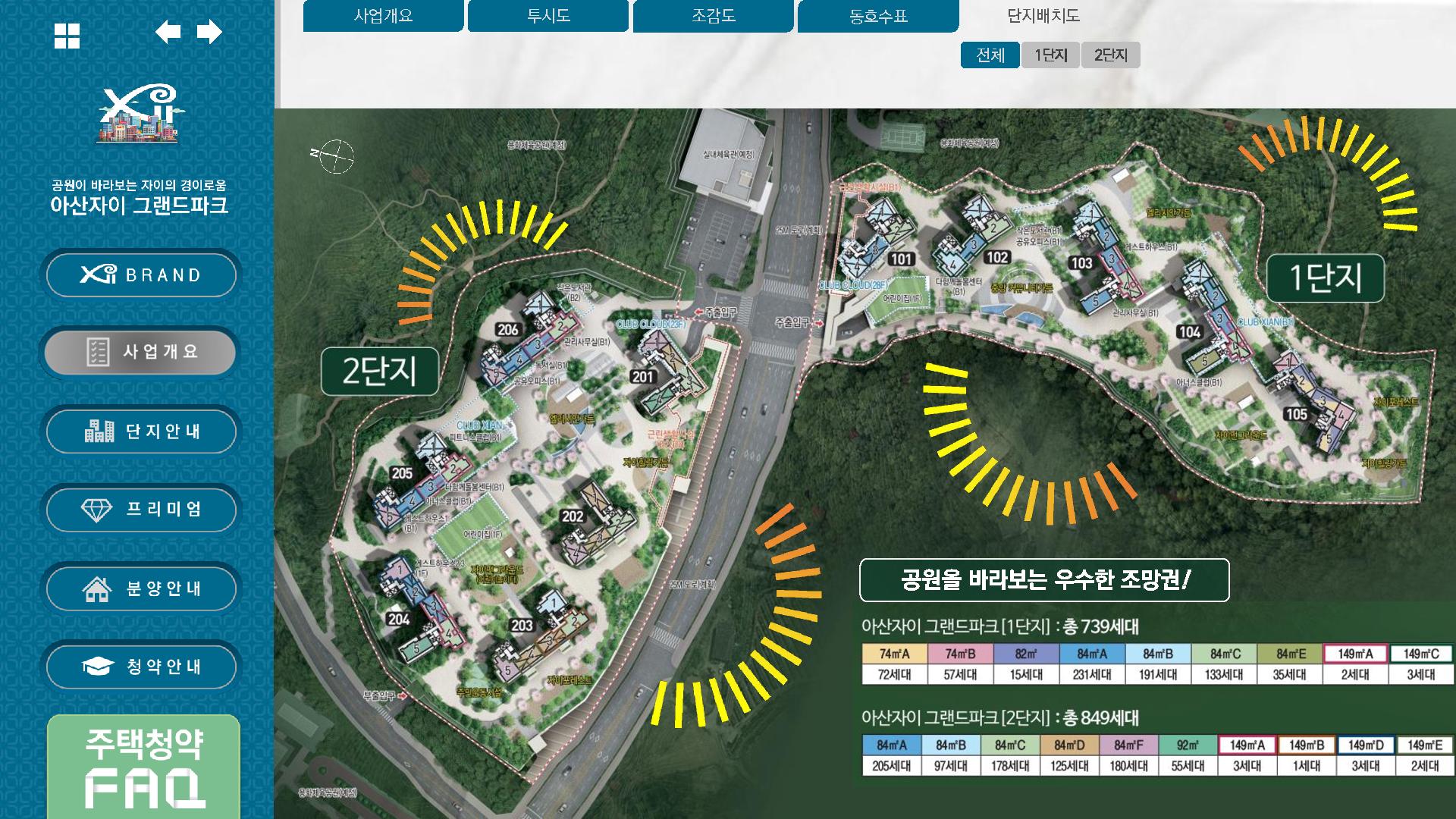Click the 총 849세대 heading
Screen dimensions: 1456x819
tap(1101, 717)
